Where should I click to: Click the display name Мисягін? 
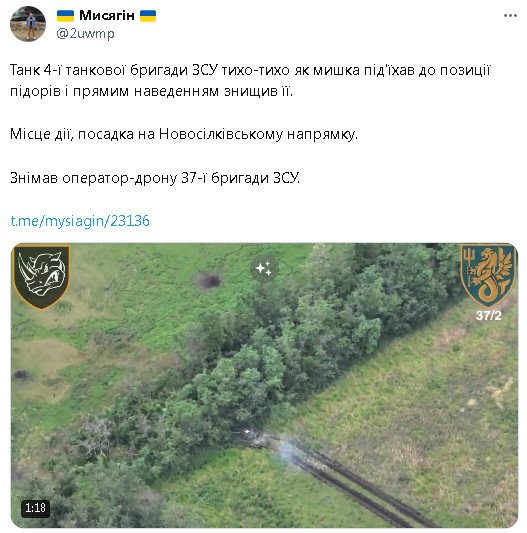click(x=107, y=15)
